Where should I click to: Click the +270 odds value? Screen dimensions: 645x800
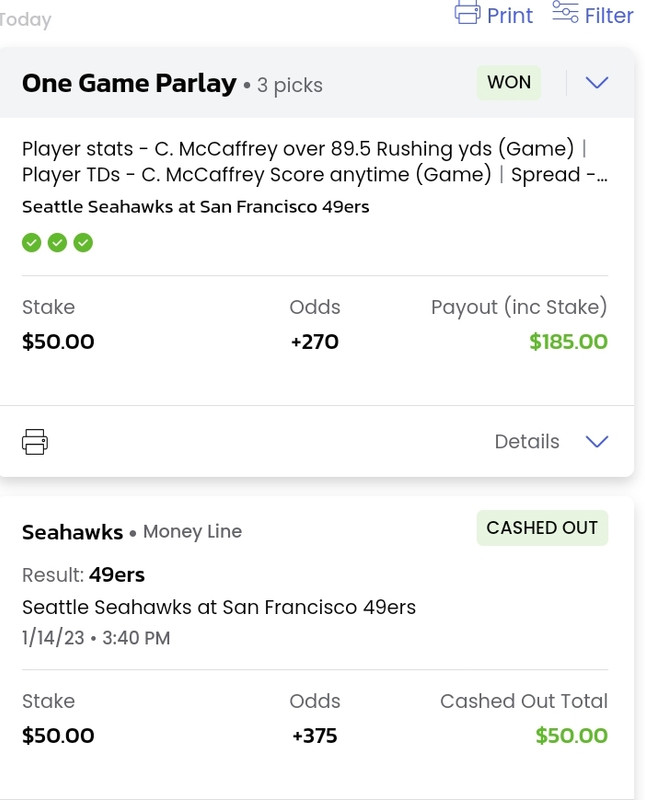click(314, 341)
